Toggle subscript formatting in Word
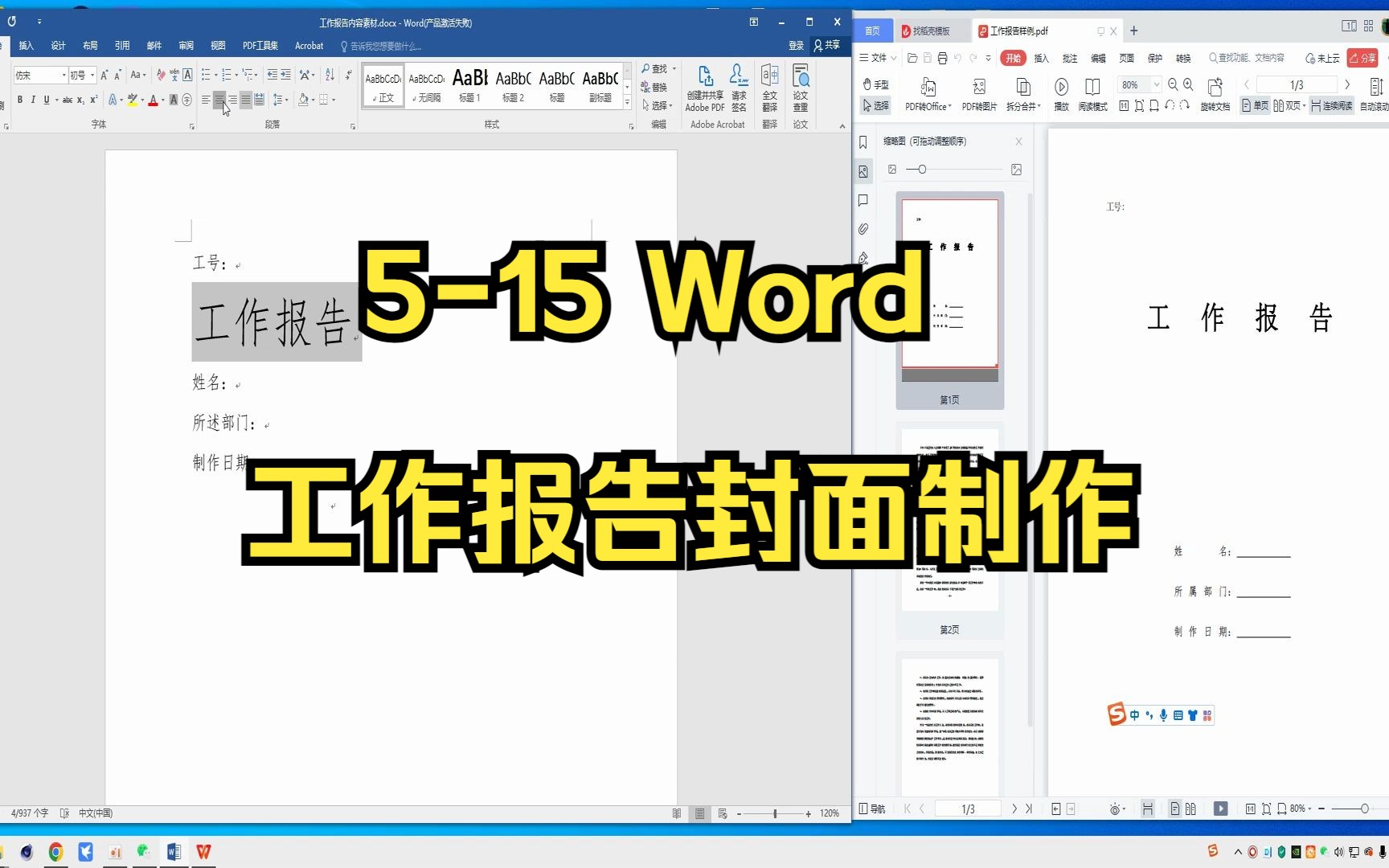The image size is (1389, 868). (x=80, y=100)
